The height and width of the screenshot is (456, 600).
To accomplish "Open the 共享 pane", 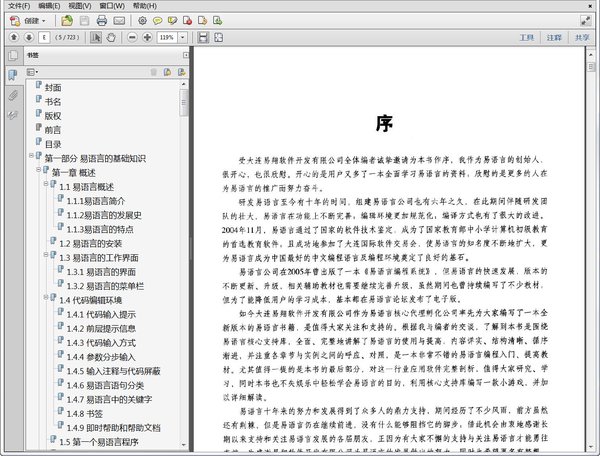I will pos(582,37).
